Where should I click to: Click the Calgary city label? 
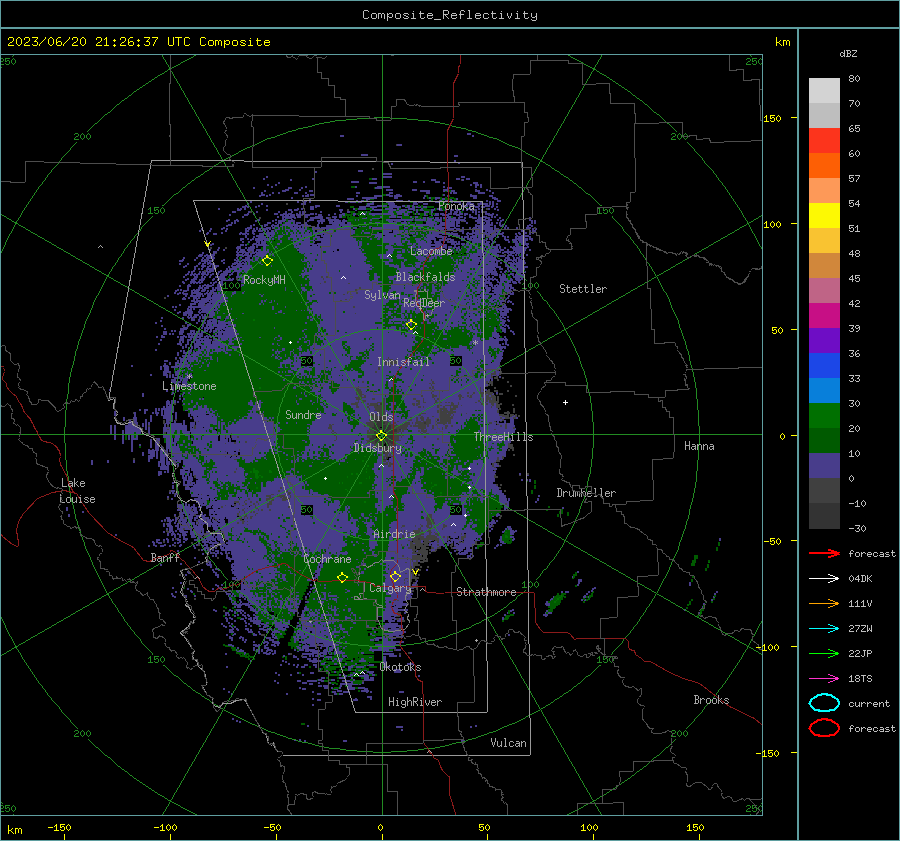click(390, 588)
